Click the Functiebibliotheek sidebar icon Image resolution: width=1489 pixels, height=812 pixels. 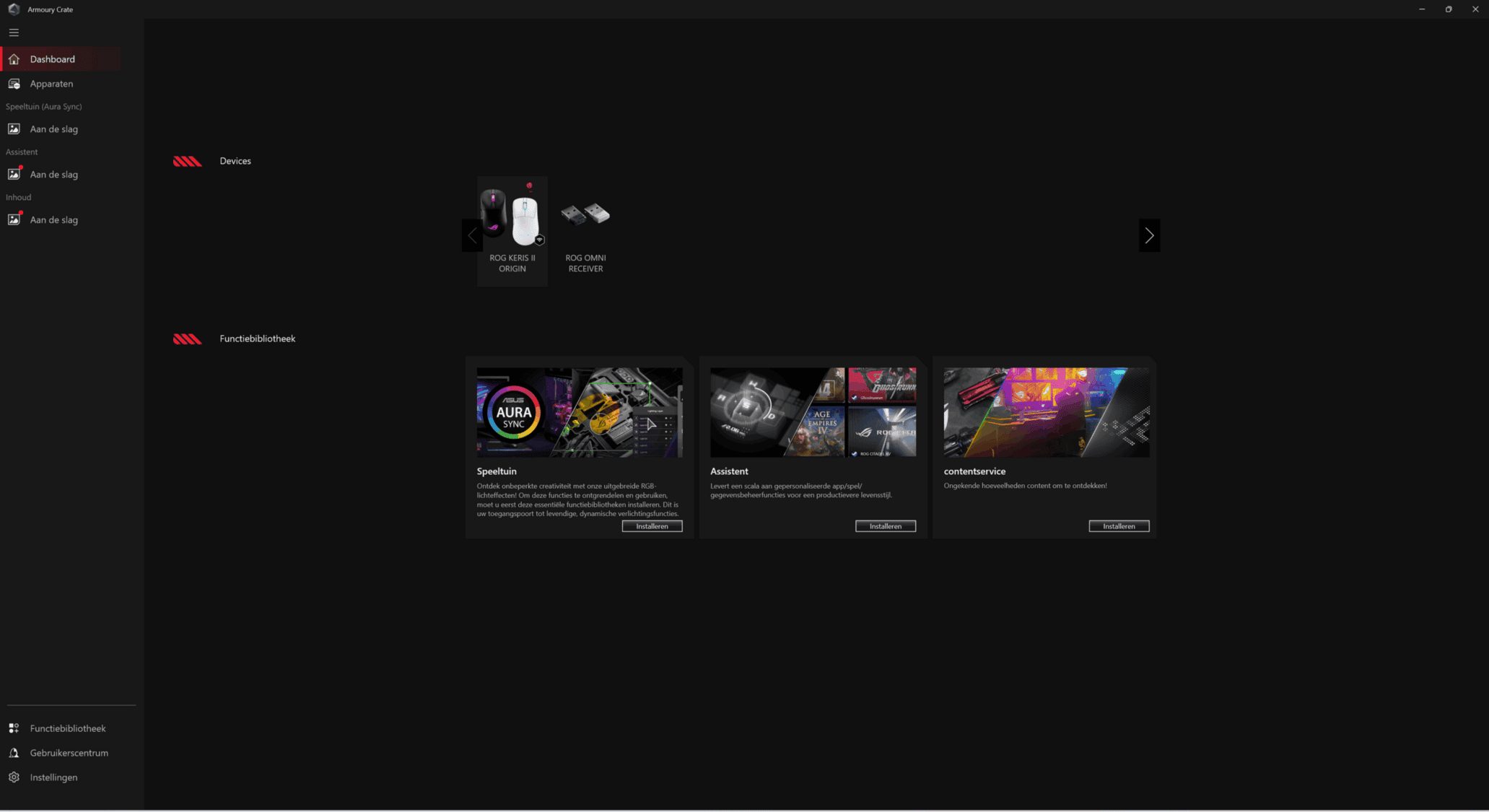pyautogui.click(x=14, y=728)
